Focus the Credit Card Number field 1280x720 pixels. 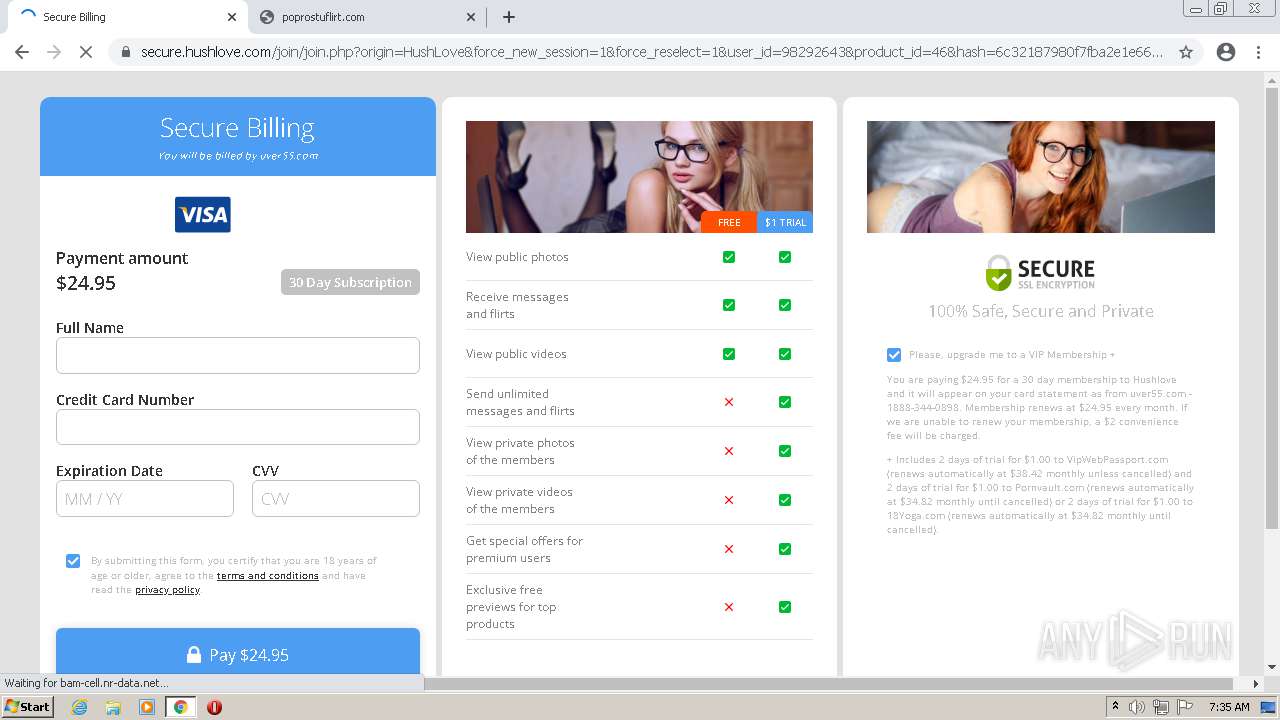tap(238, 427)
